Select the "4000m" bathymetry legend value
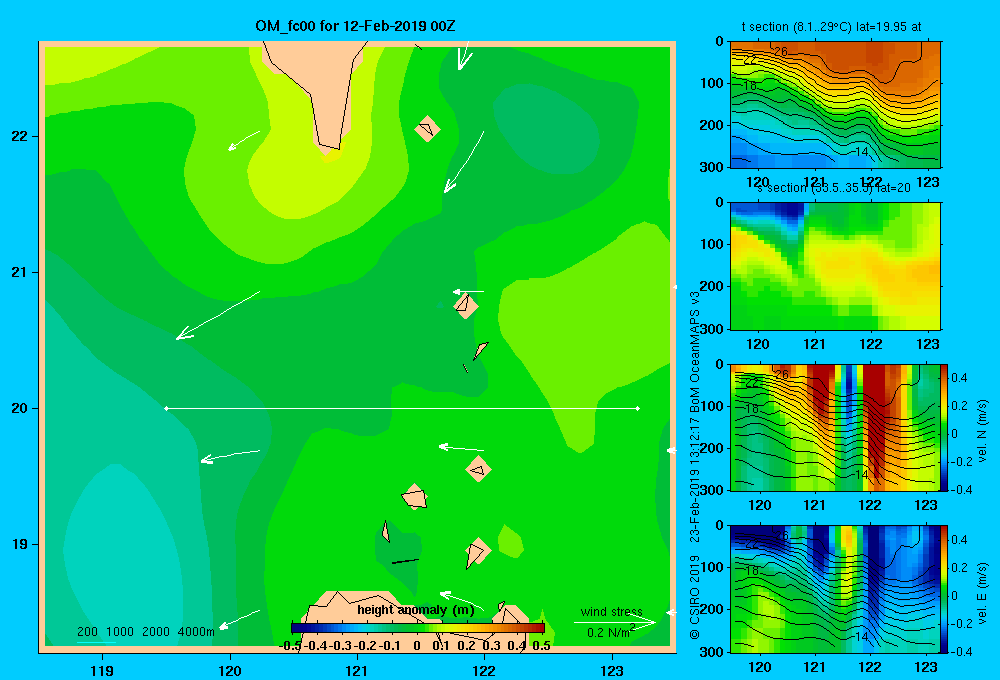The width and height of the screenshot is (1000, 680). click(196, 632)
